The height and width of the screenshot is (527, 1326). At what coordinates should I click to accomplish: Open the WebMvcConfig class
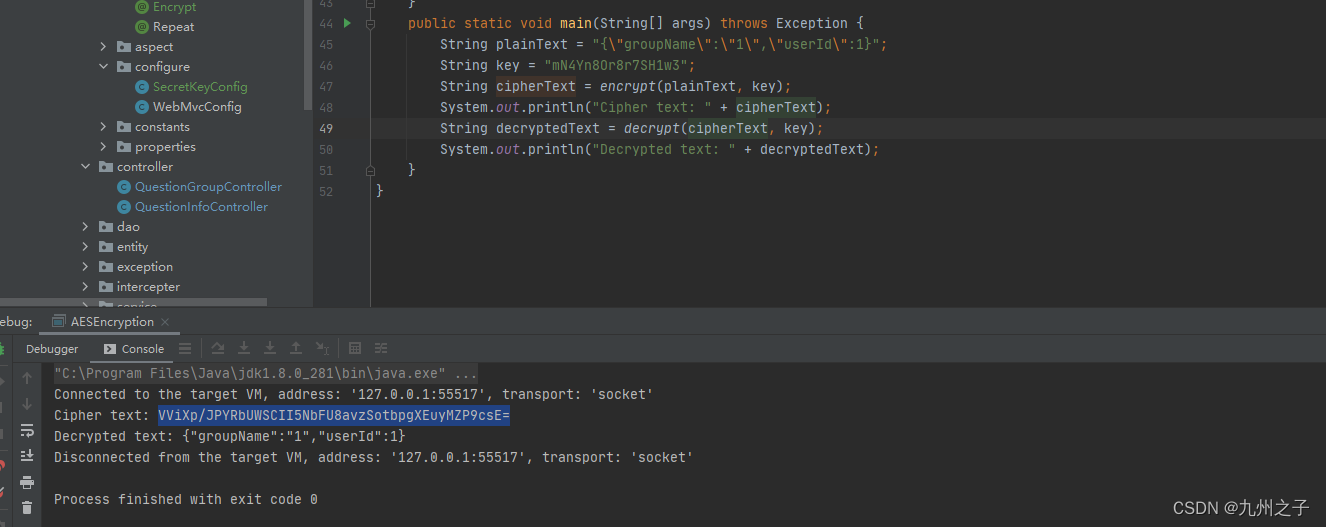pos(197,107)
